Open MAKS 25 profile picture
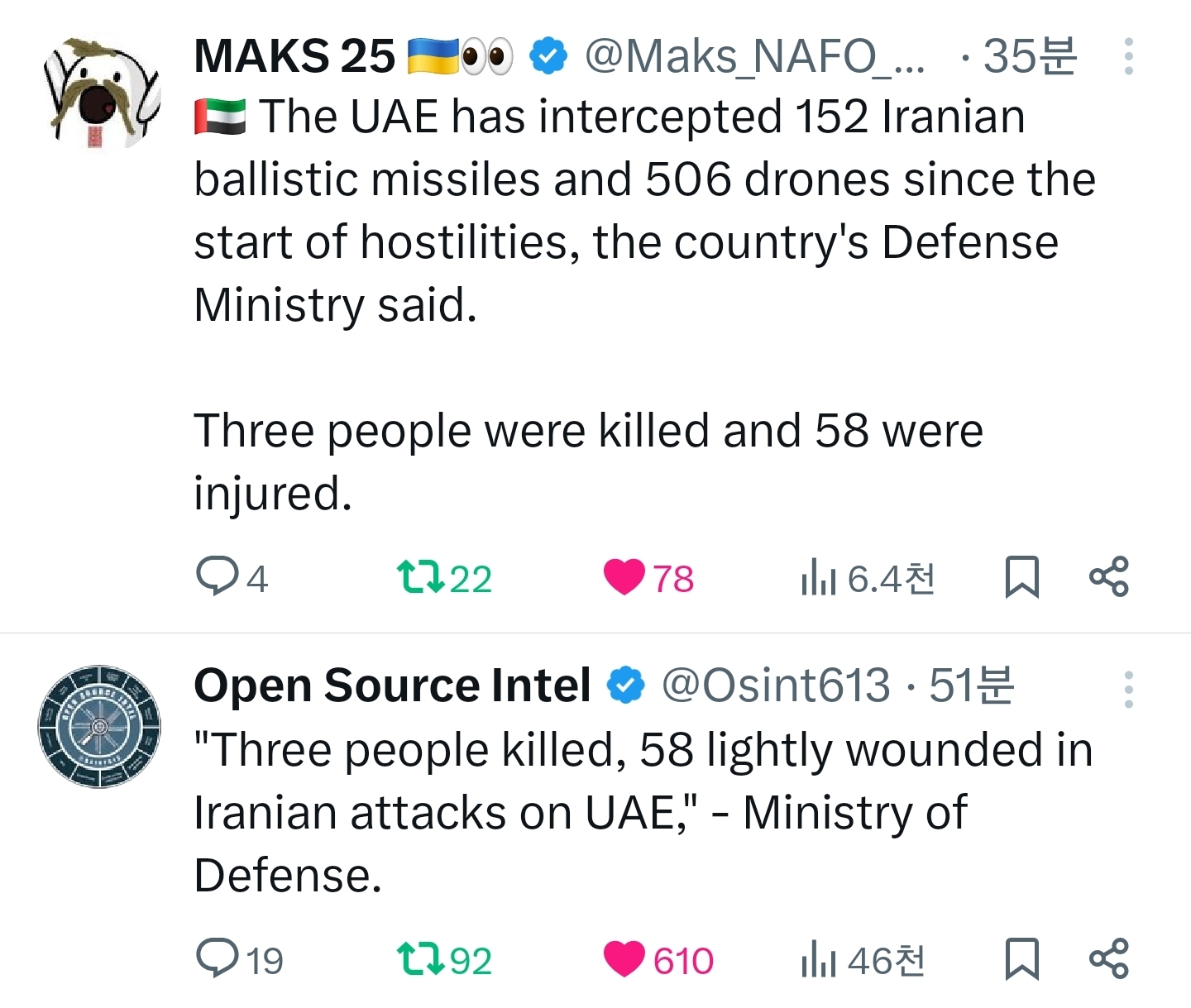 coord(100,93)
